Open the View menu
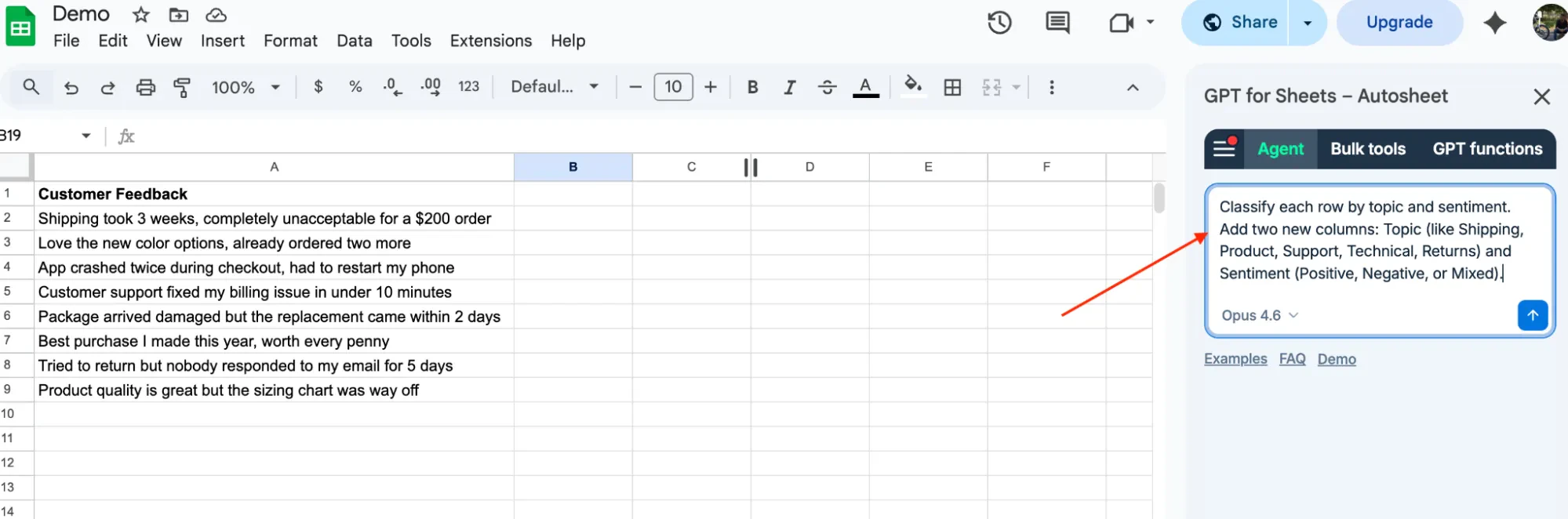The height and width of the screenshot is (519, 1568). point(164,41)
